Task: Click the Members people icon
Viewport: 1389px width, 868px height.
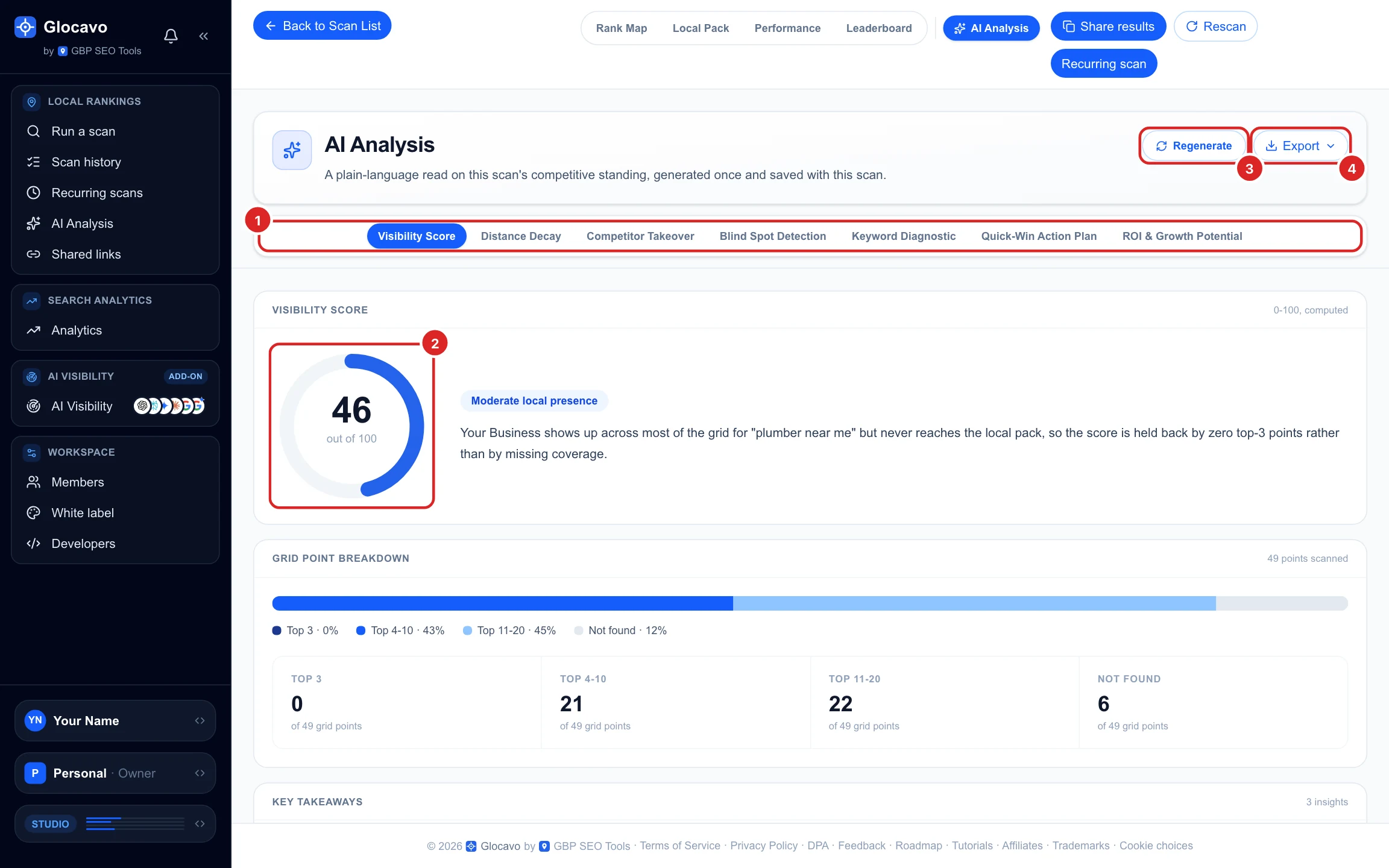Action: tap(34, 482)
